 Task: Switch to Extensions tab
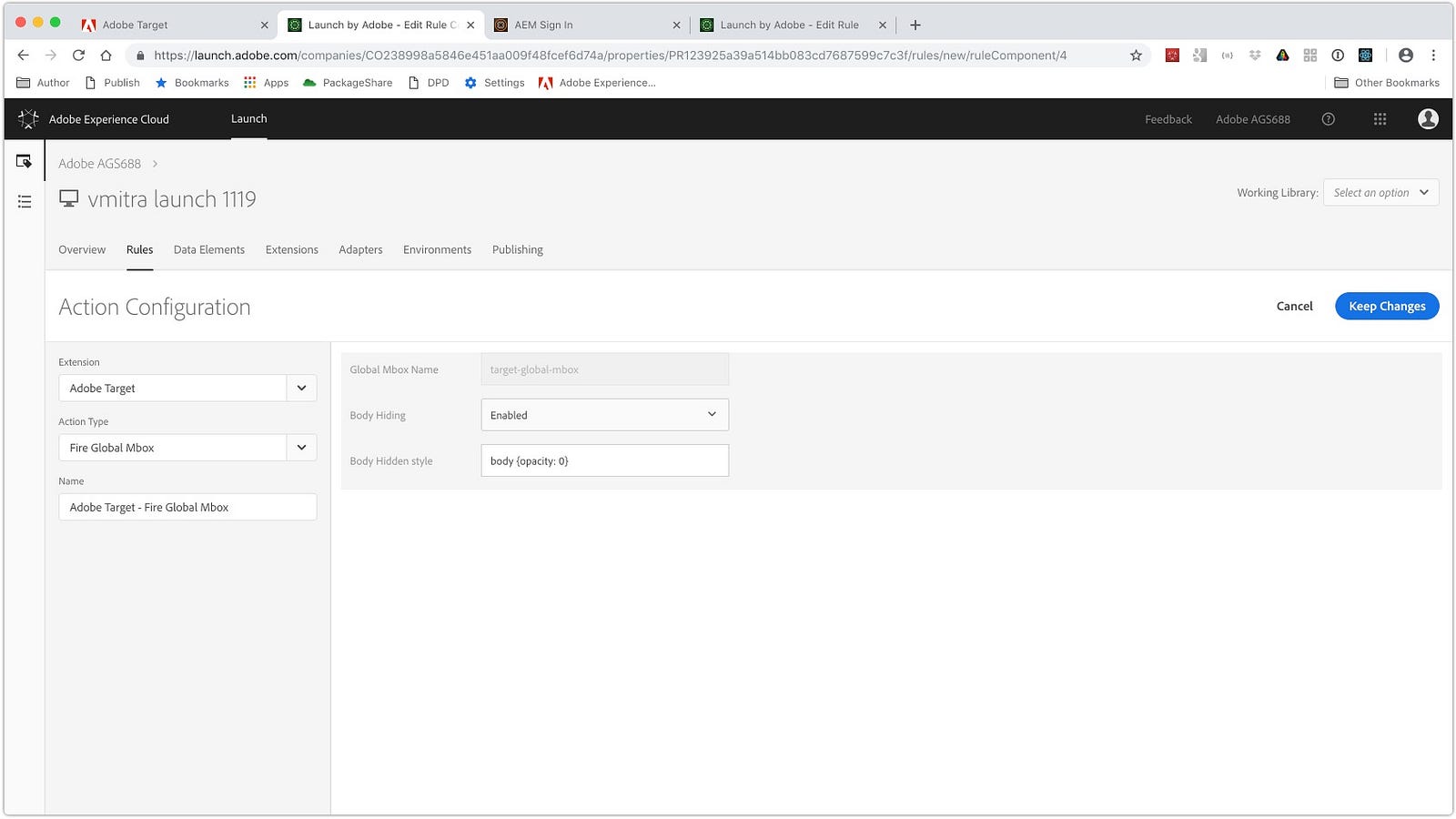pos(292,249)
